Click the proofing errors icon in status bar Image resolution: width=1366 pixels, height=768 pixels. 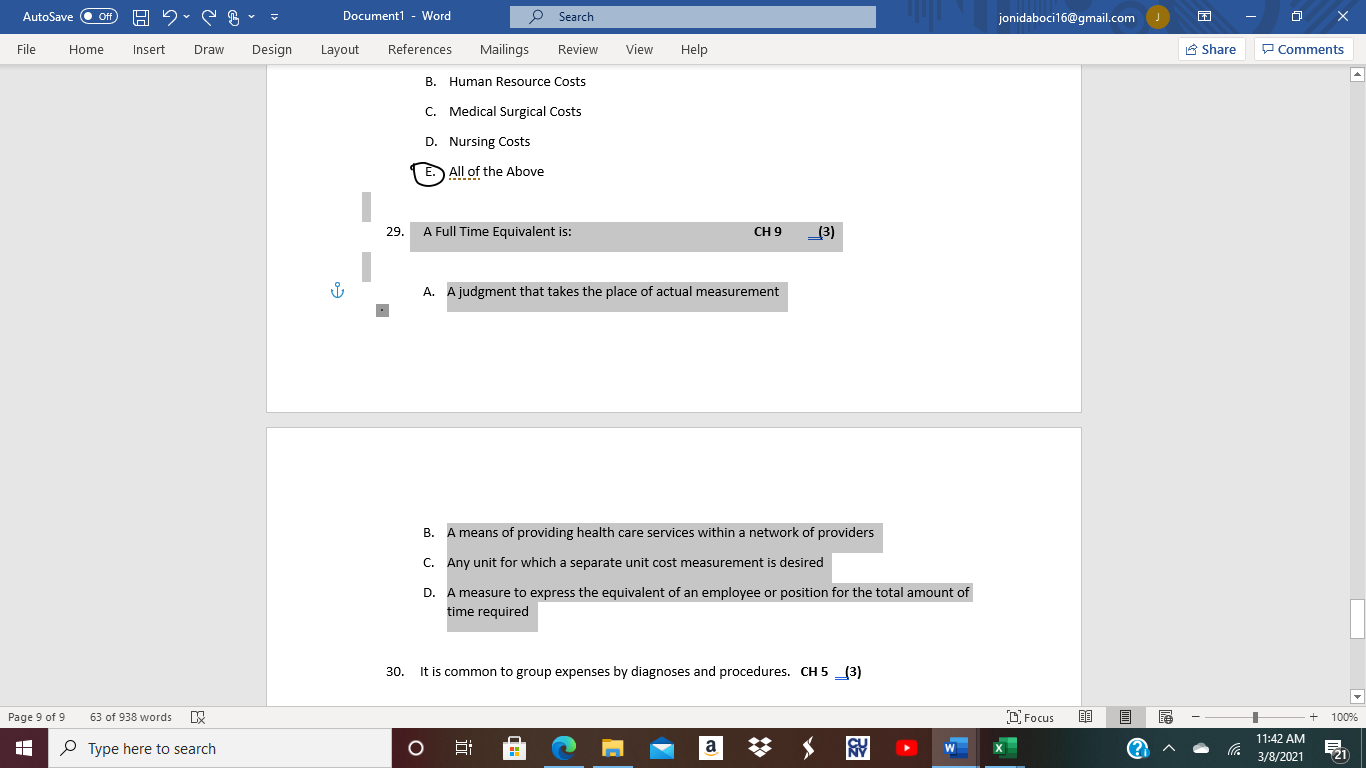coord(197,717)
